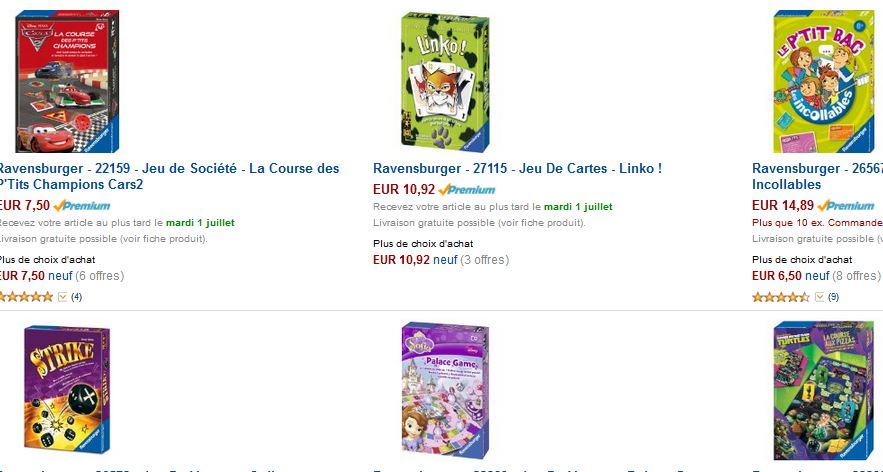Open the Ravensburger 22159 Cars2 title link
The width and height of the screenshot is (883, 472).
point(168,176)
